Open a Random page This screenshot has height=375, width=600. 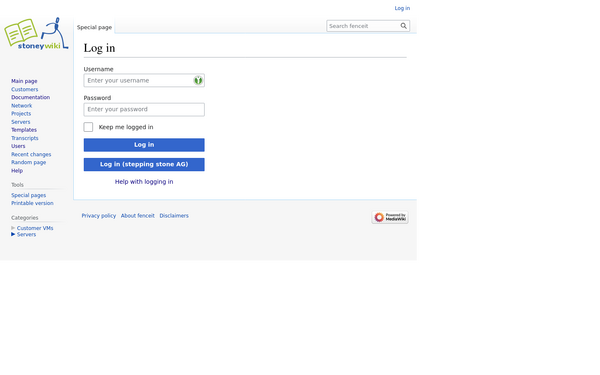[29, 162]
